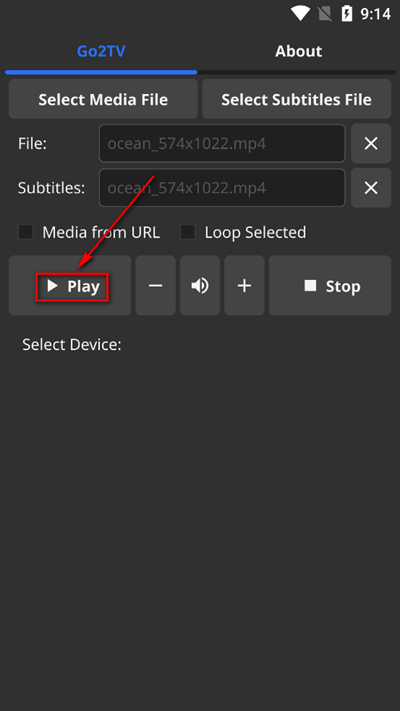Viewport: 400px width, 711px height.
Task: Click the Select Media File button
Action: pyautogui.click(x=103, y=99)
